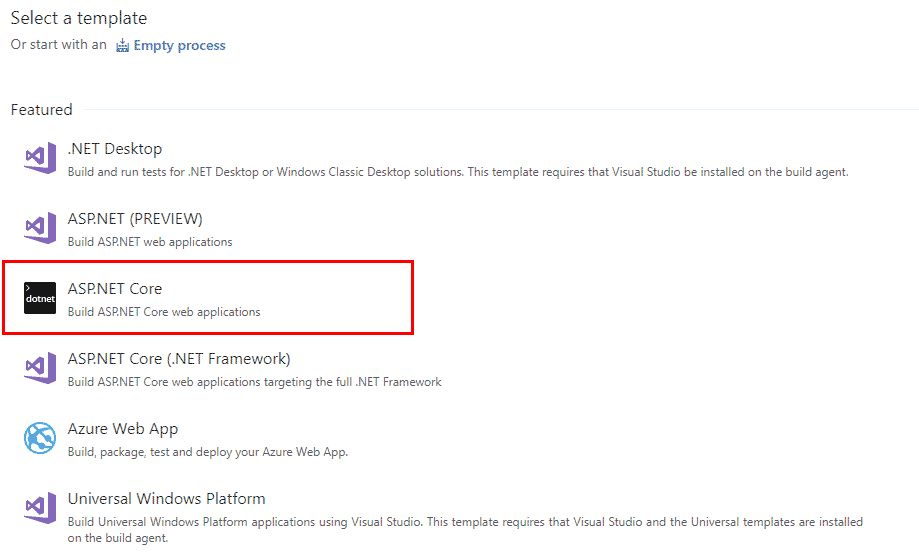Click the Azure Web App globe icon

(x=40, y=438)
